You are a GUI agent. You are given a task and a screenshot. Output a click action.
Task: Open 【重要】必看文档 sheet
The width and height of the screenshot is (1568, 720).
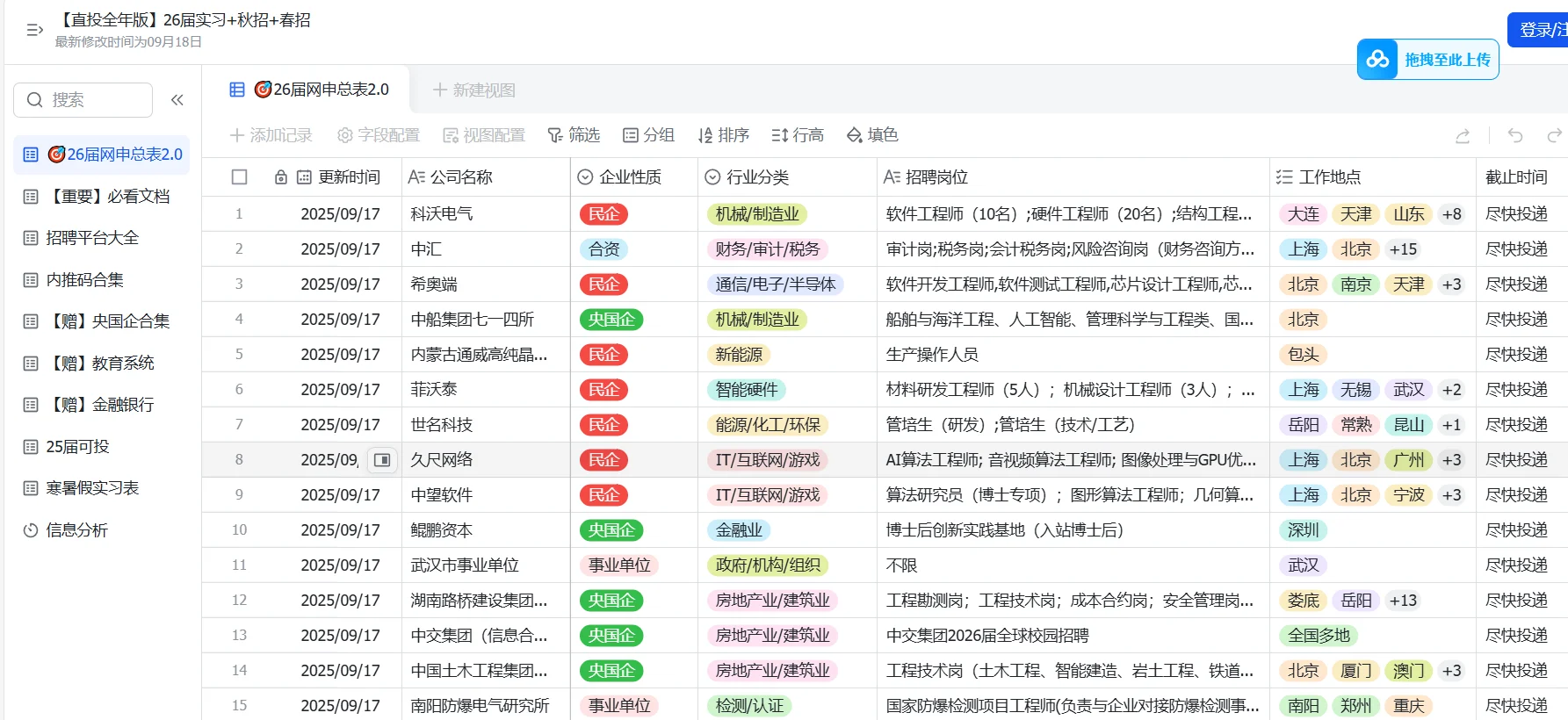[x=102, y=197]
